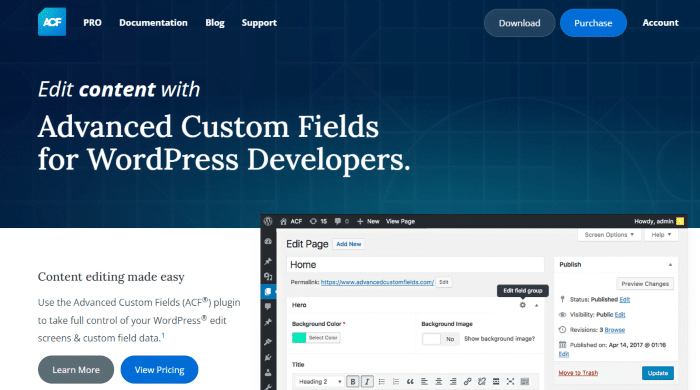Click the insert Read More tag icon

tap(496, 382)
